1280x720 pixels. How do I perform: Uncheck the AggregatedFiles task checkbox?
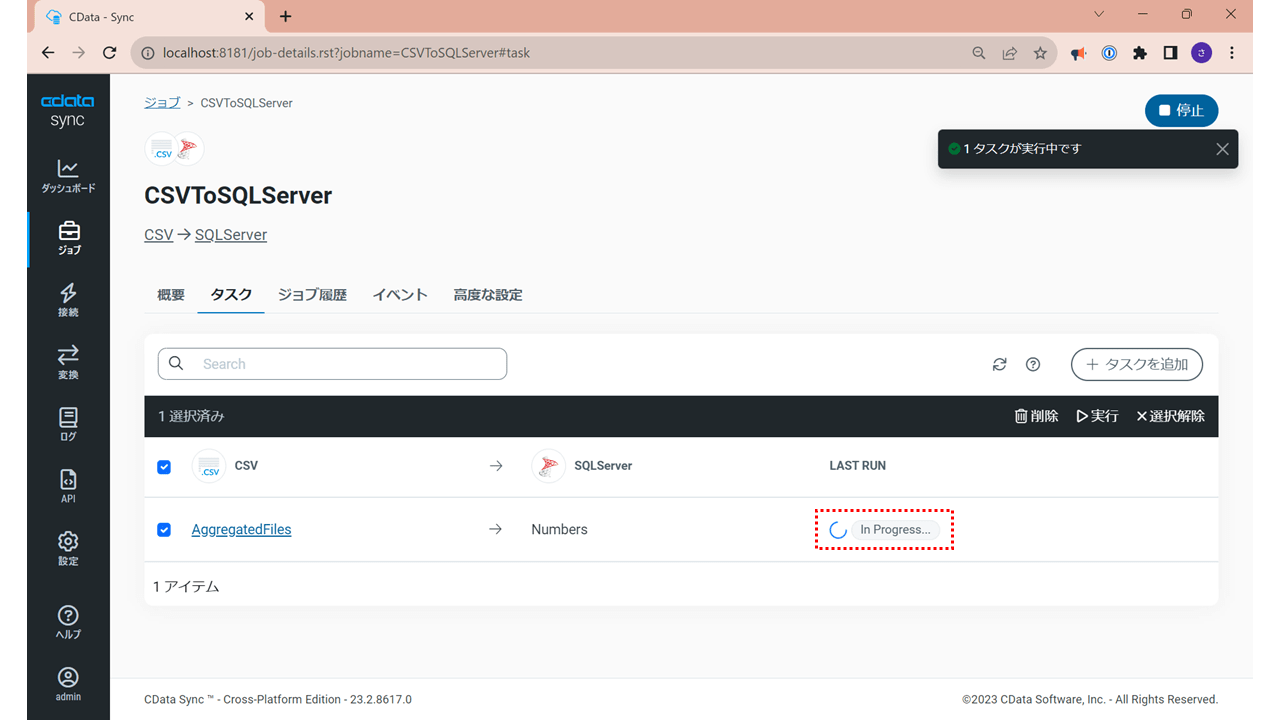tap(164, 530)
